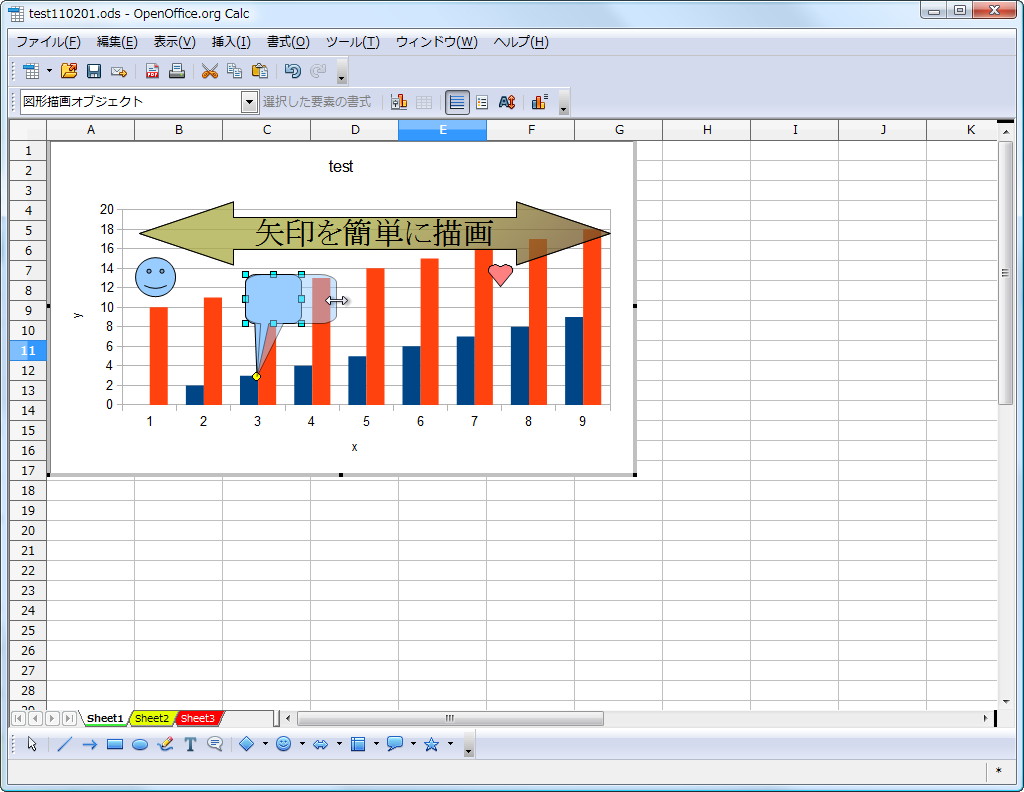Select the Stars shapes tool
This screenshot has height=792, width=1024.
point(432,744)
